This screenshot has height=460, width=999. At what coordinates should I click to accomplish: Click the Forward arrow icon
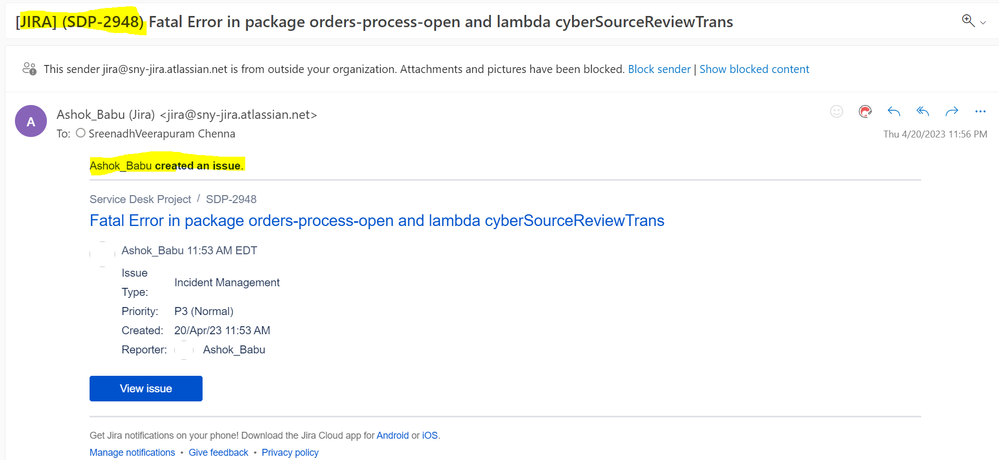[x=952, y=111]
